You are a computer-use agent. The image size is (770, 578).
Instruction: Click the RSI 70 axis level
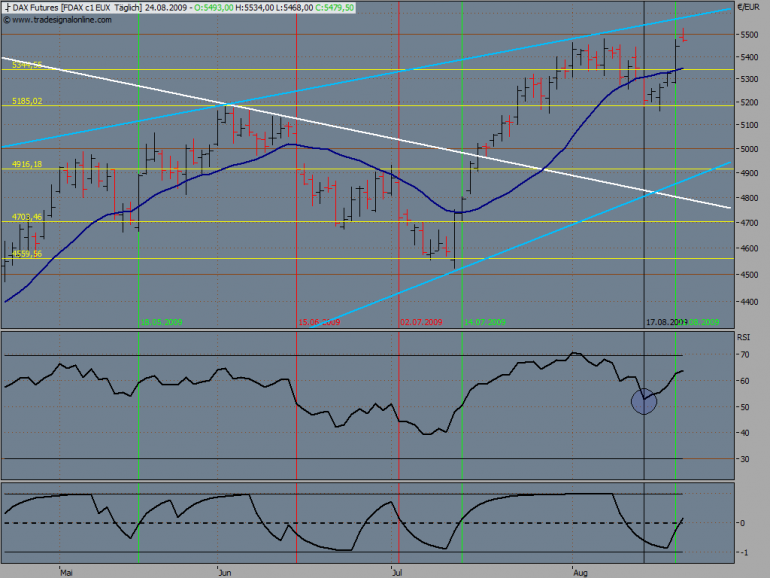click(x=745, y=355)
